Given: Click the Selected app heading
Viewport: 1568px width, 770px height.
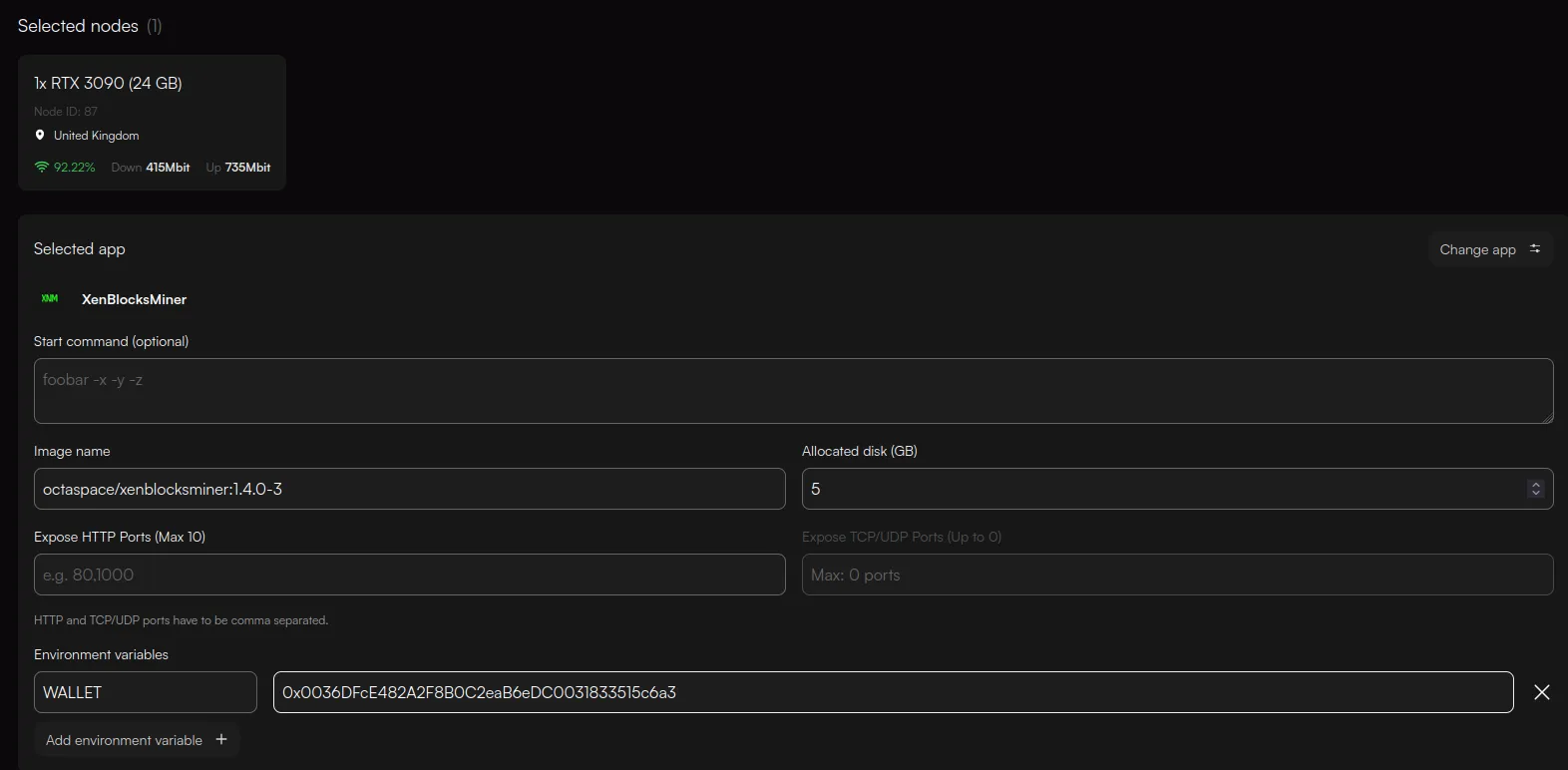Looking at the screenshot, I should point(80,249).
